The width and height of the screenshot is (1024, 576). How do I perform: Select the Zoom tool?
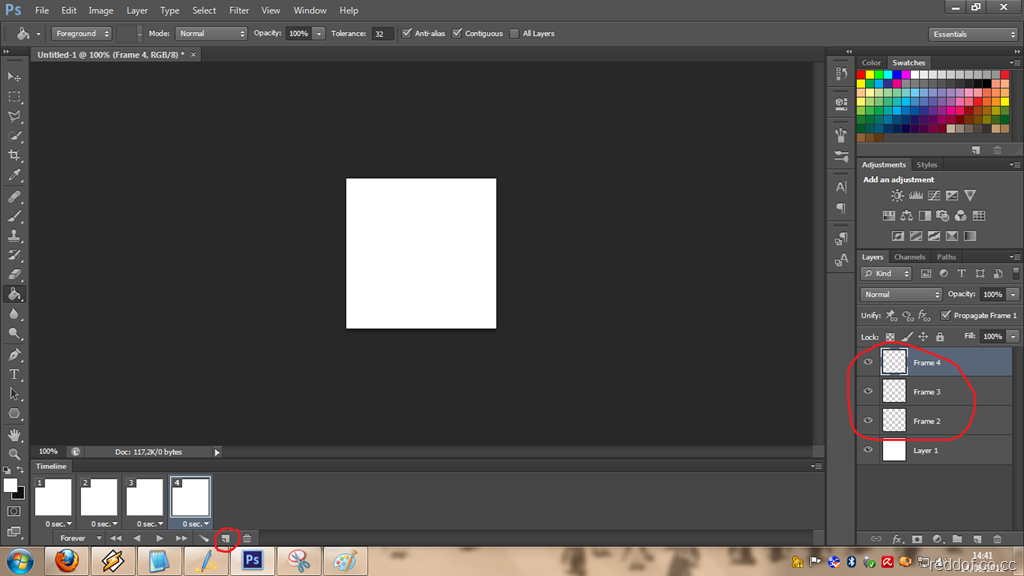point(14,454)
